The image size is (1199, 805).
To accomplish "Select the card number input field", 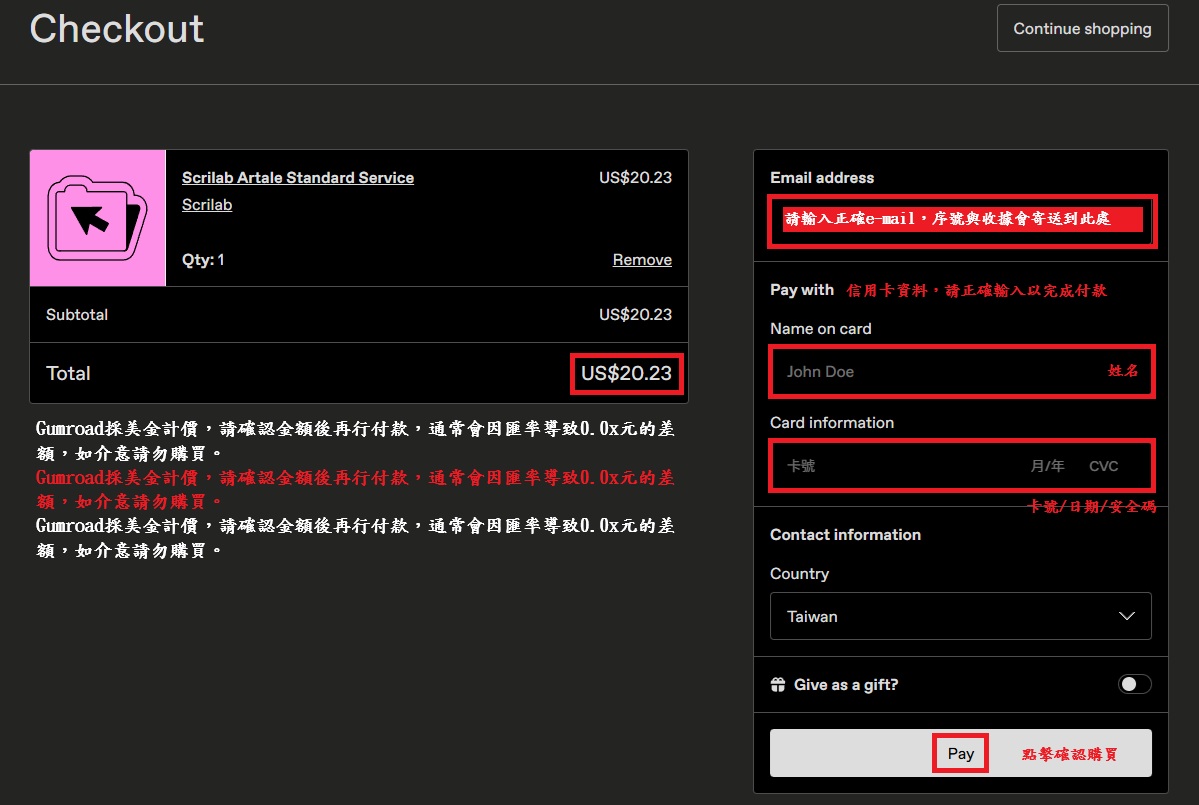I will 890,466.
